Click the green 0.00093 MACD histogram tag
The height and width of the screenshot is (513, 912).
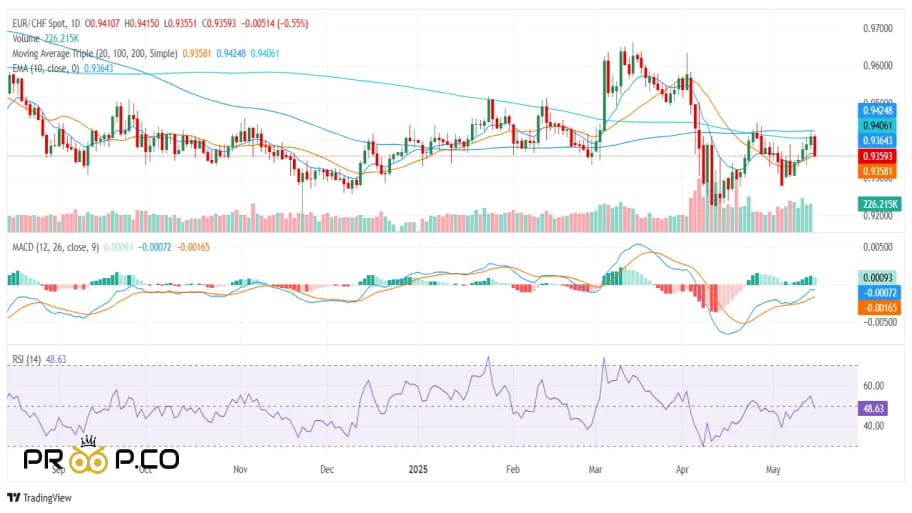pyautogui.click(x=876, y=277)
